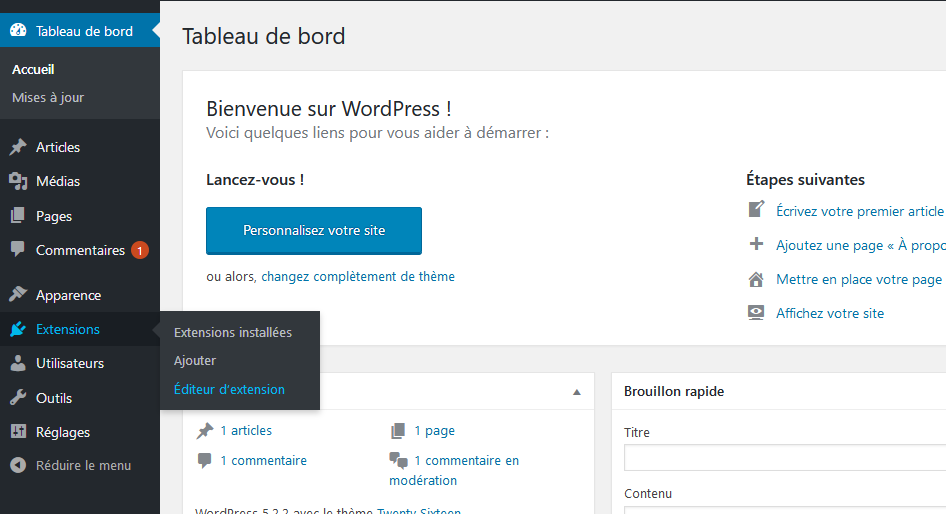
Task: Follow Écrivez votre premier article link
Action: click(860, 211)
